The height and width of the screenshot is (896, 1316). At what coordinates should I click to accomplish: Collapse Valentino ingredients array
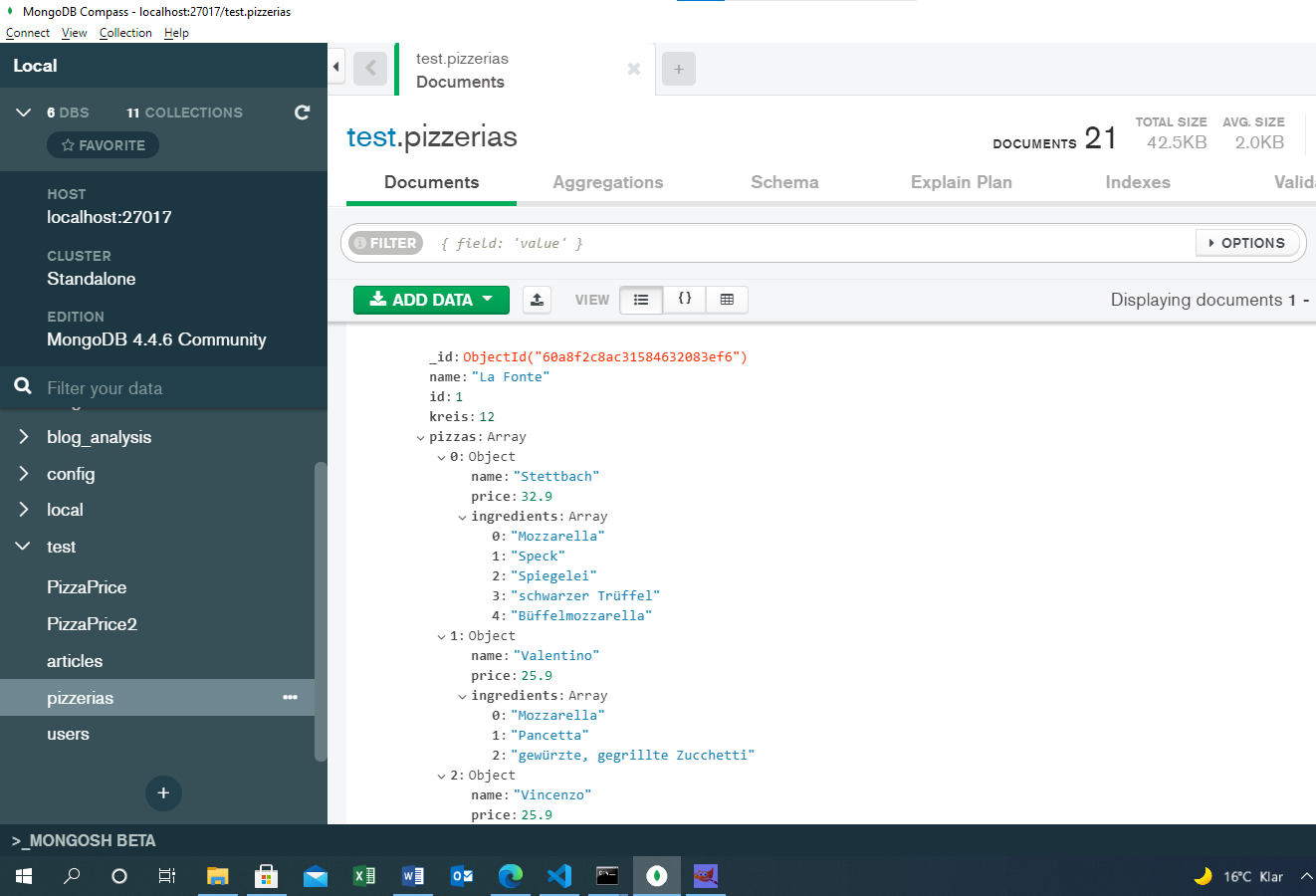coord(462,696)
